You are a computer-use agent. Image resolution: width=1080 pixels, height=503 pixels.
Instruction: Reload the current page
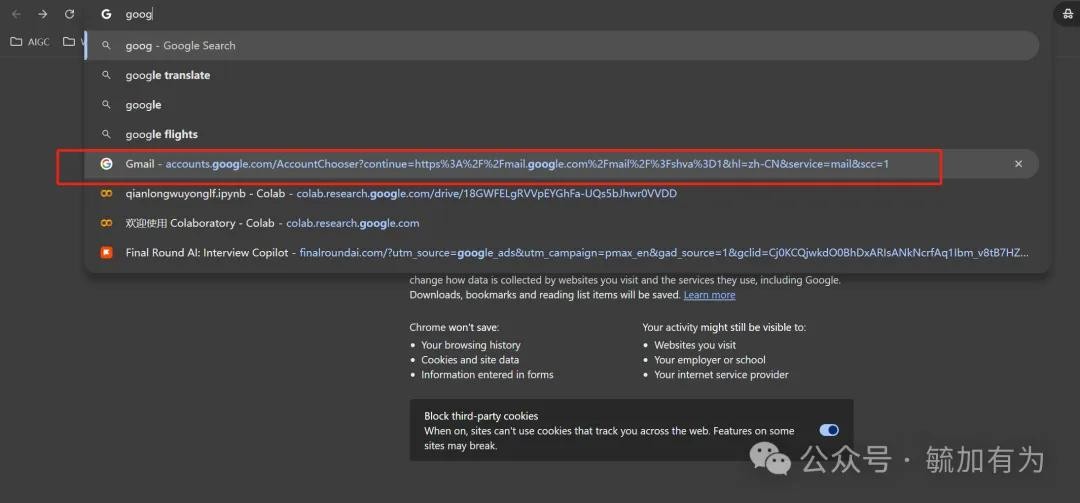pyautogui.click(x=69, y=14)
